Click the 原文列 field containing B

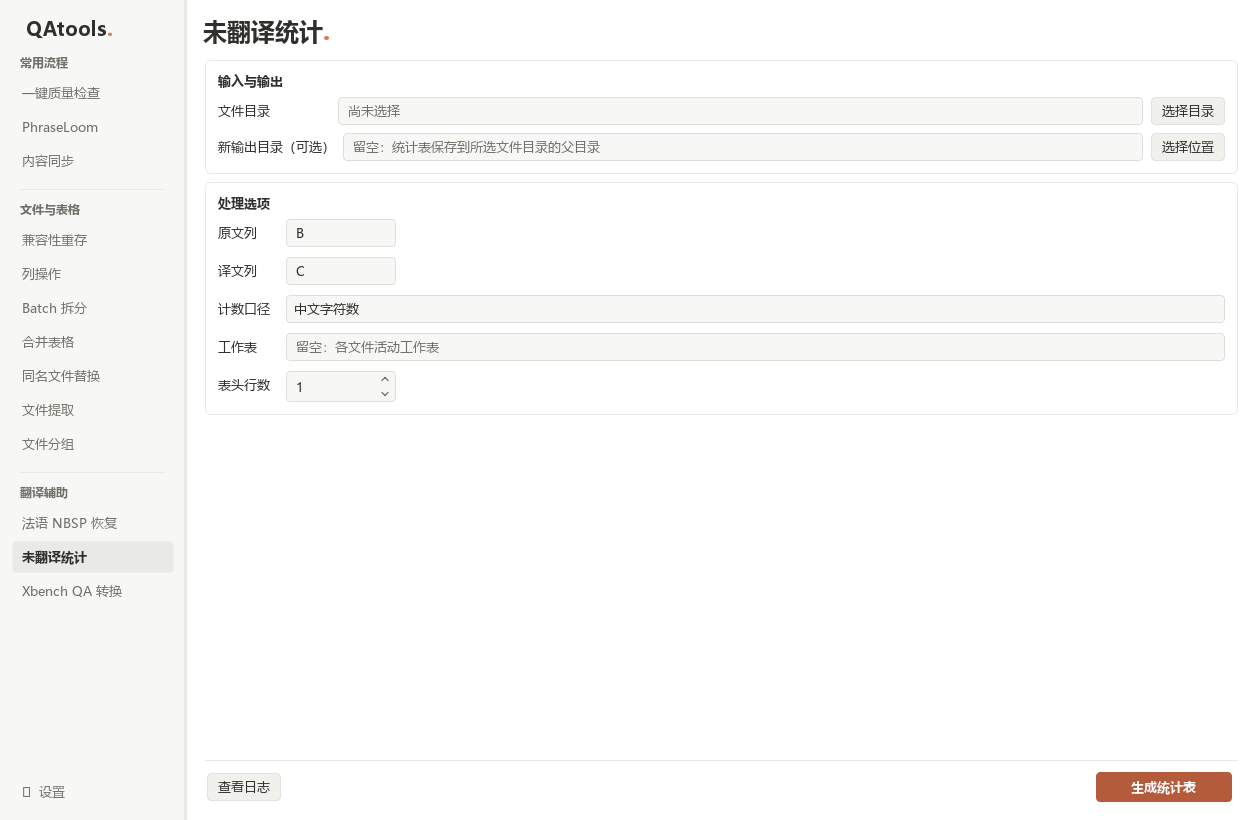[x=341, y=233]
